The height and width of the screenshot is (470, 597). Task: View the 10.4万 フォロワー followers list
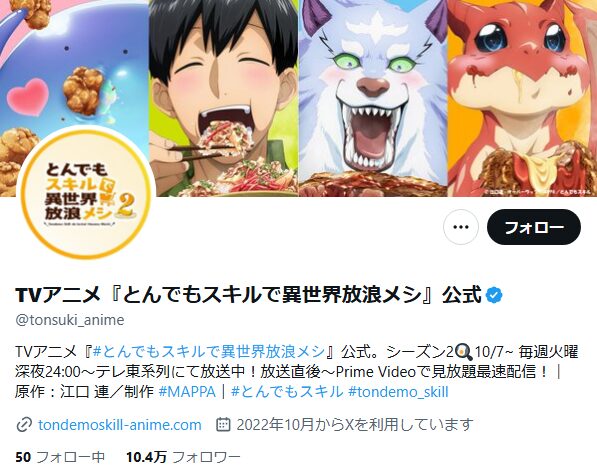(183, 457)
